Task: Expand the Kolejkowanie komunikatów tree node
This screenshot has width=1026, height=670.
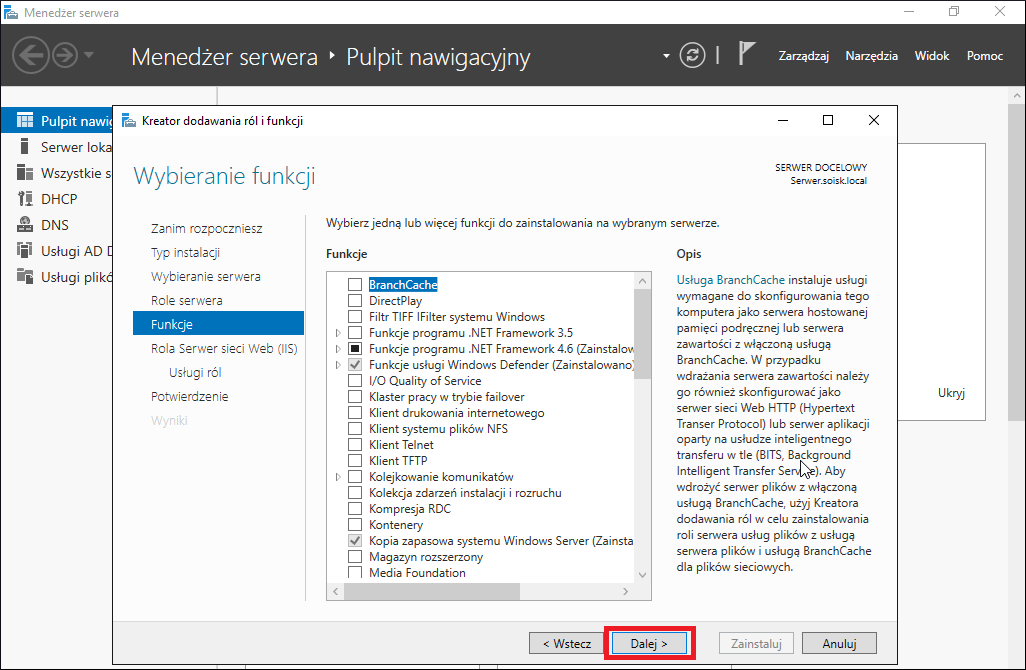Action: pos(338,477)
